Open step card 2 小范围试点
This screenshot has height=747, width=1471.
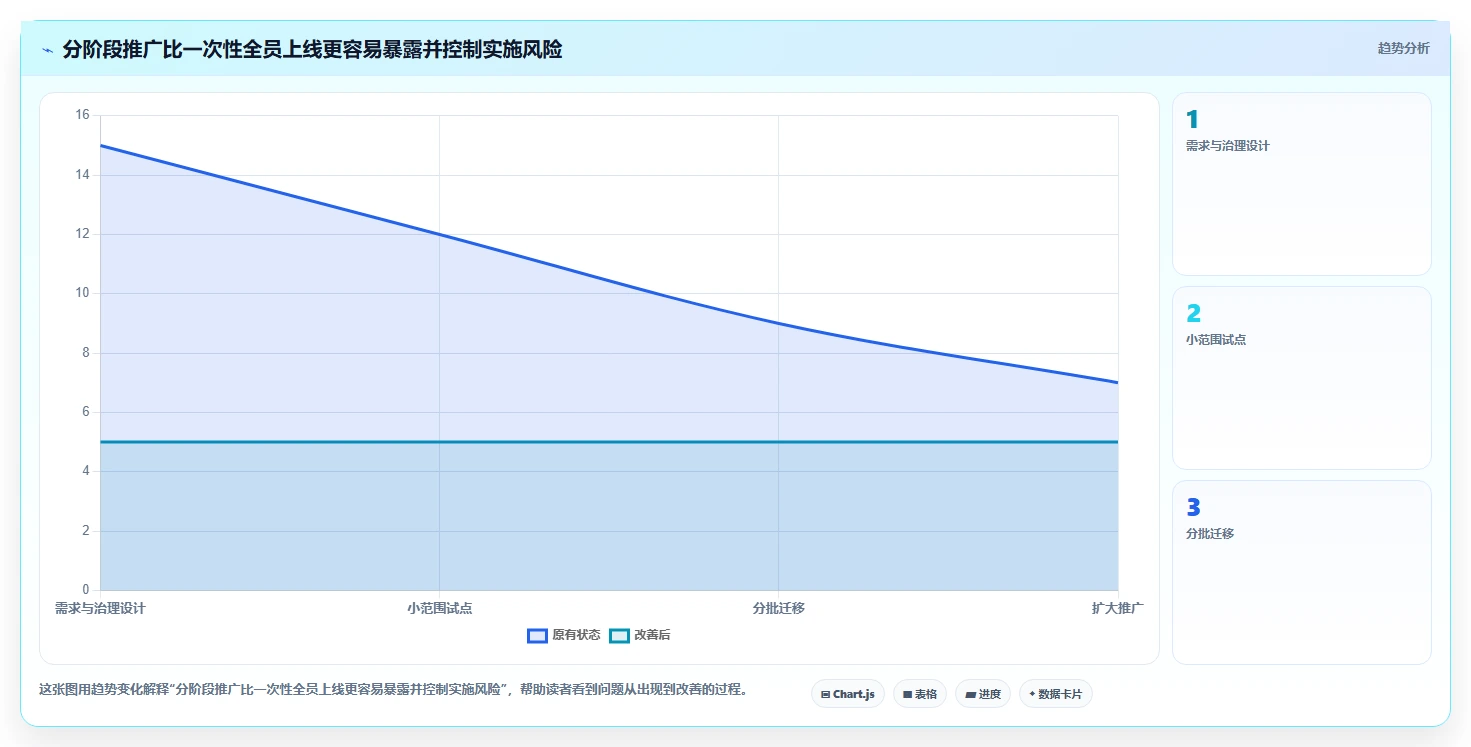pyautogui.click(x=1301, y=378)
